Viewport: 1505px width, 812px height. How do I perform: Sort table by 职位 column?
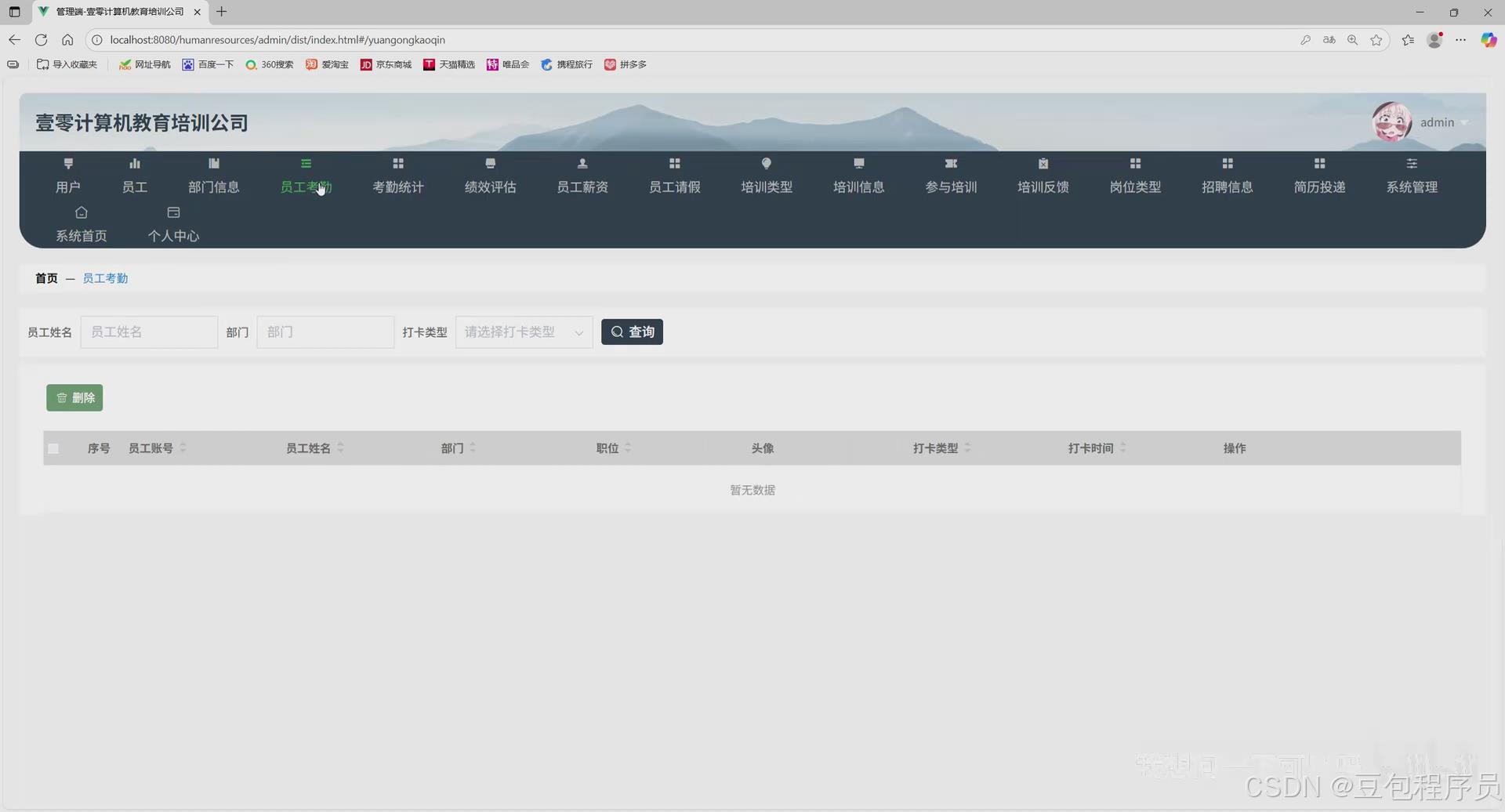click(x=628, y=448)
